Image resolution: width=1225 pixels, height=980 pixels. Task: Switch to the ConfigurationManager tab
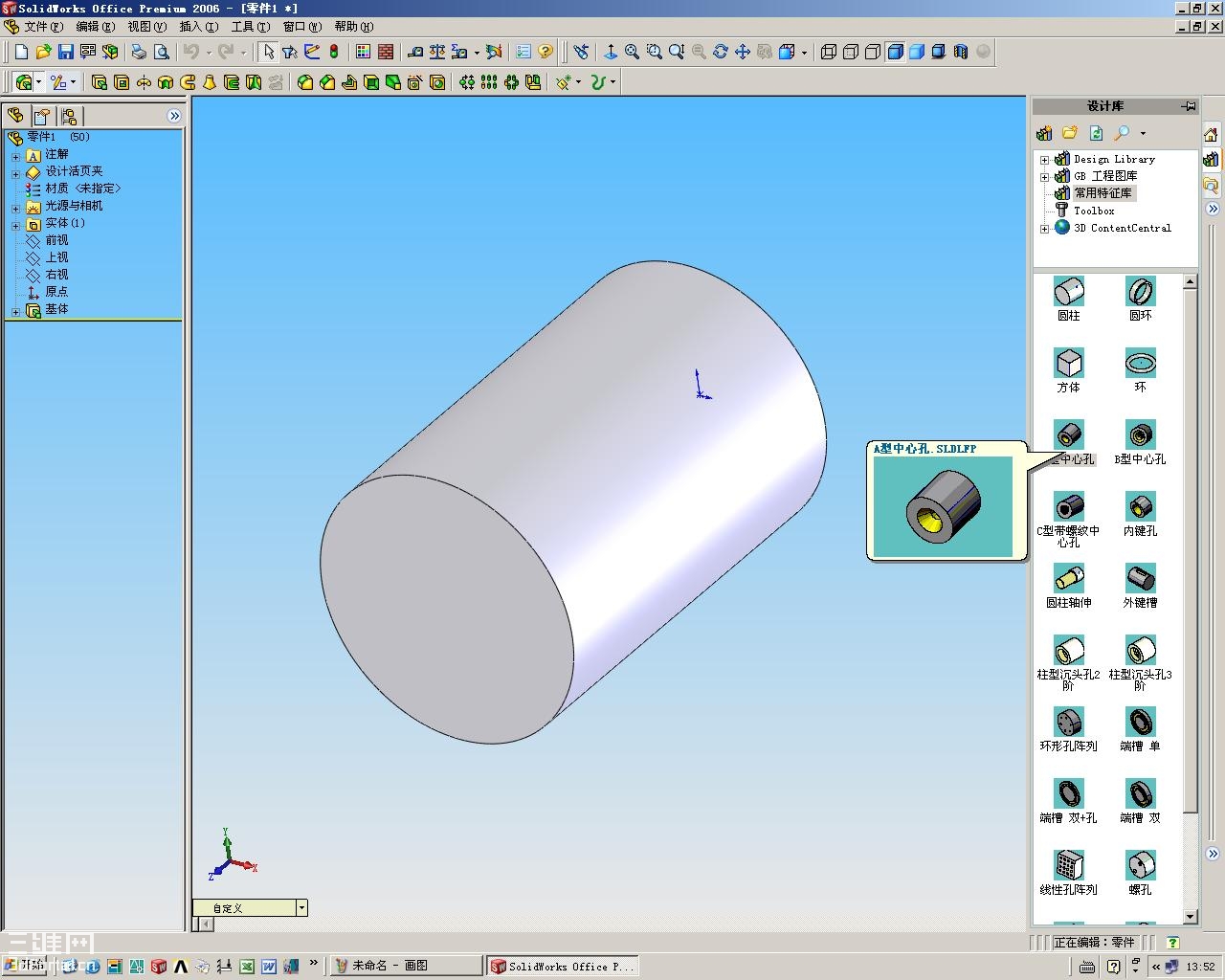tap(69, 116)
